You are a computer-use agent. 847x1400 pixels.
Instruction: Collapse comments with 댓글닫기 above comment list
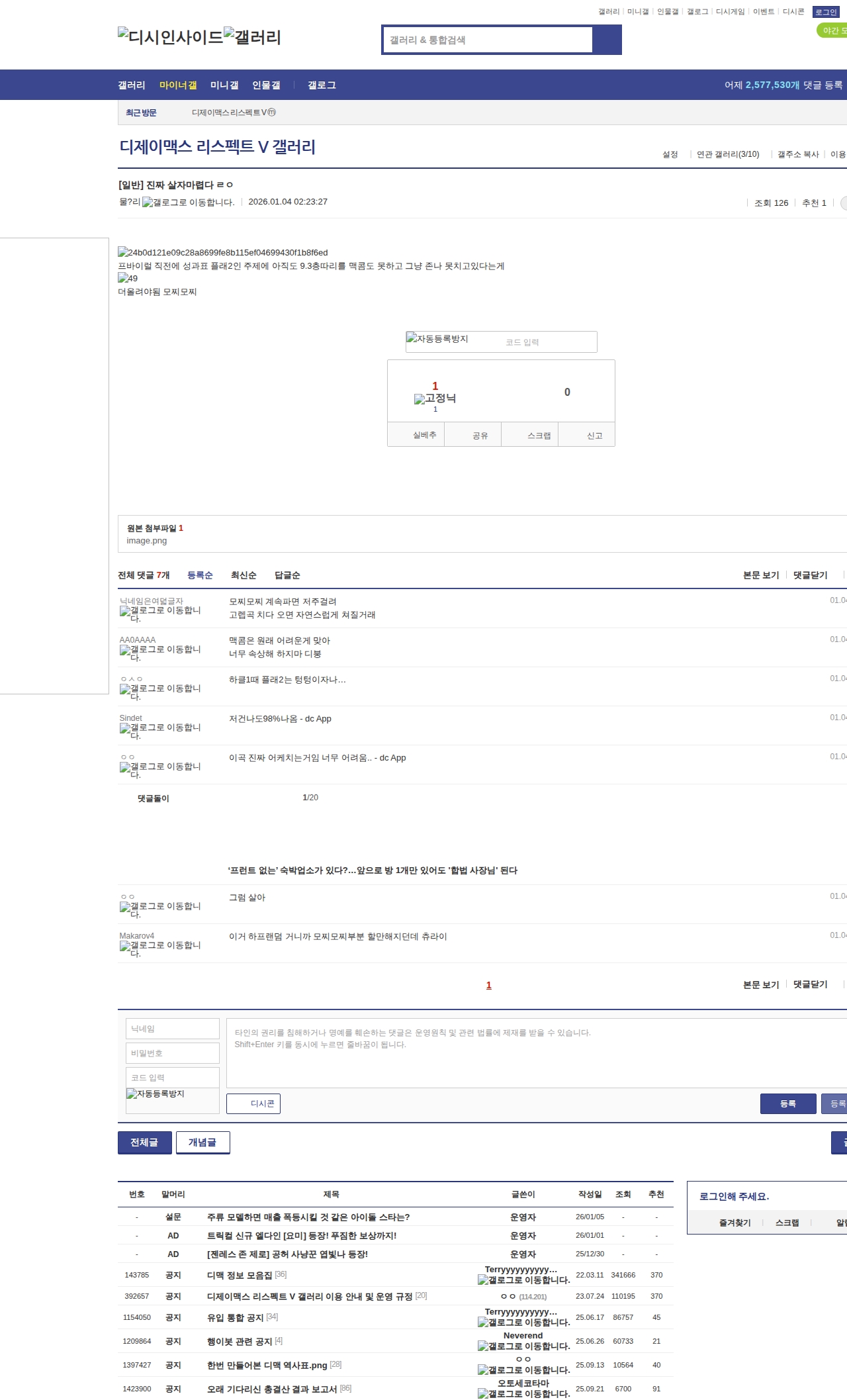(810, 575)
